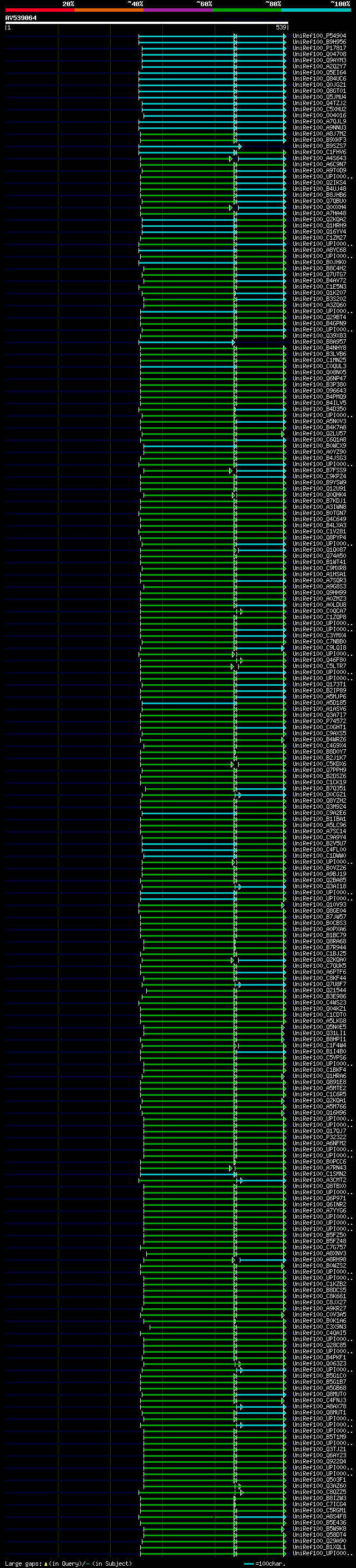Select UniRef100_Q5EI64 hit
The height and width of the screenshot is (1568, 356).
click(x=319, y=72)
